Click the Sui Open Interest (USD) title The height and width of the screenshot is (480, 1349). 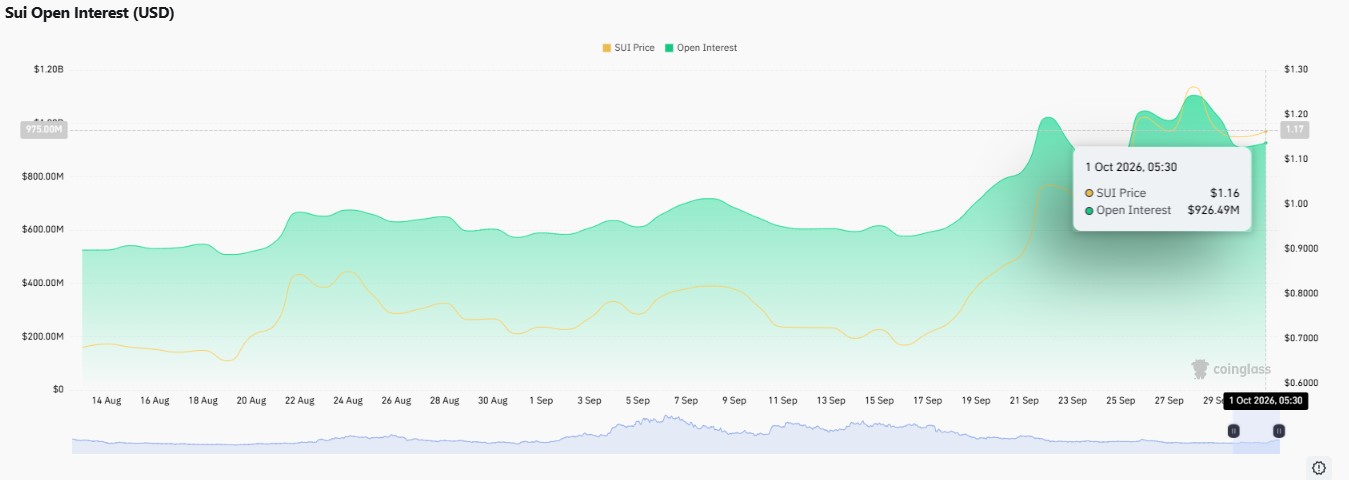[90, 12]
